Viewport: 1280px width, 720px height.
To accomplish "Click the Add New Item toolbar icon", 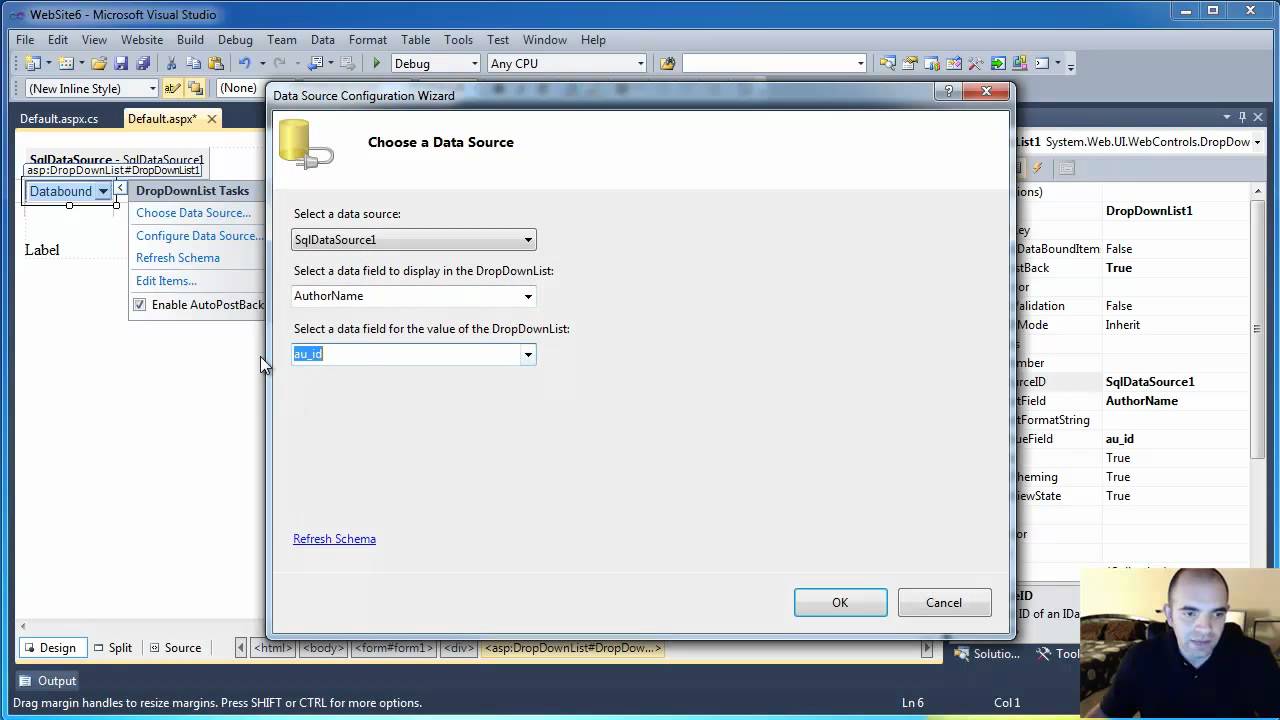I will point(66,63).
